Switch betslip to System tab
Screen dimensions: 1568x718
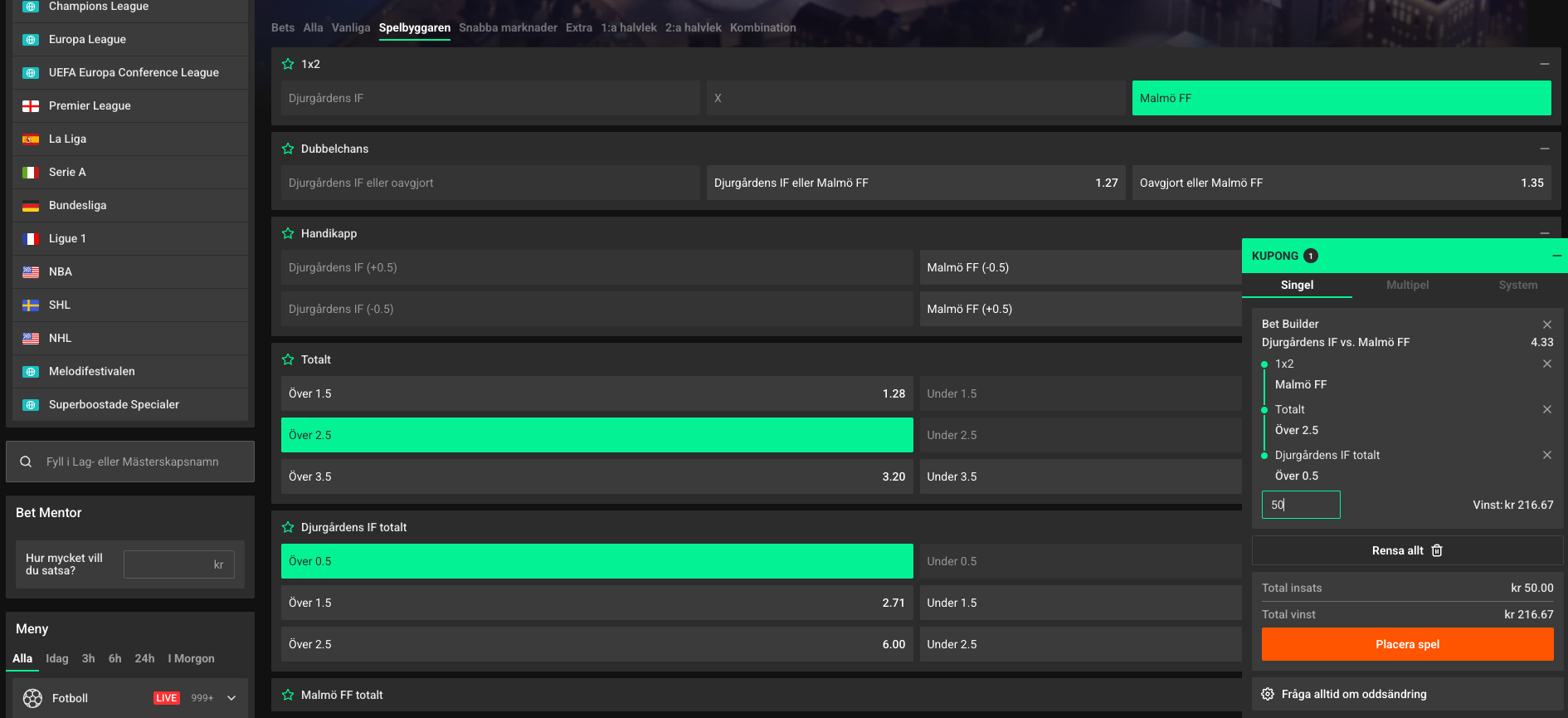[x=1518, y=285]
